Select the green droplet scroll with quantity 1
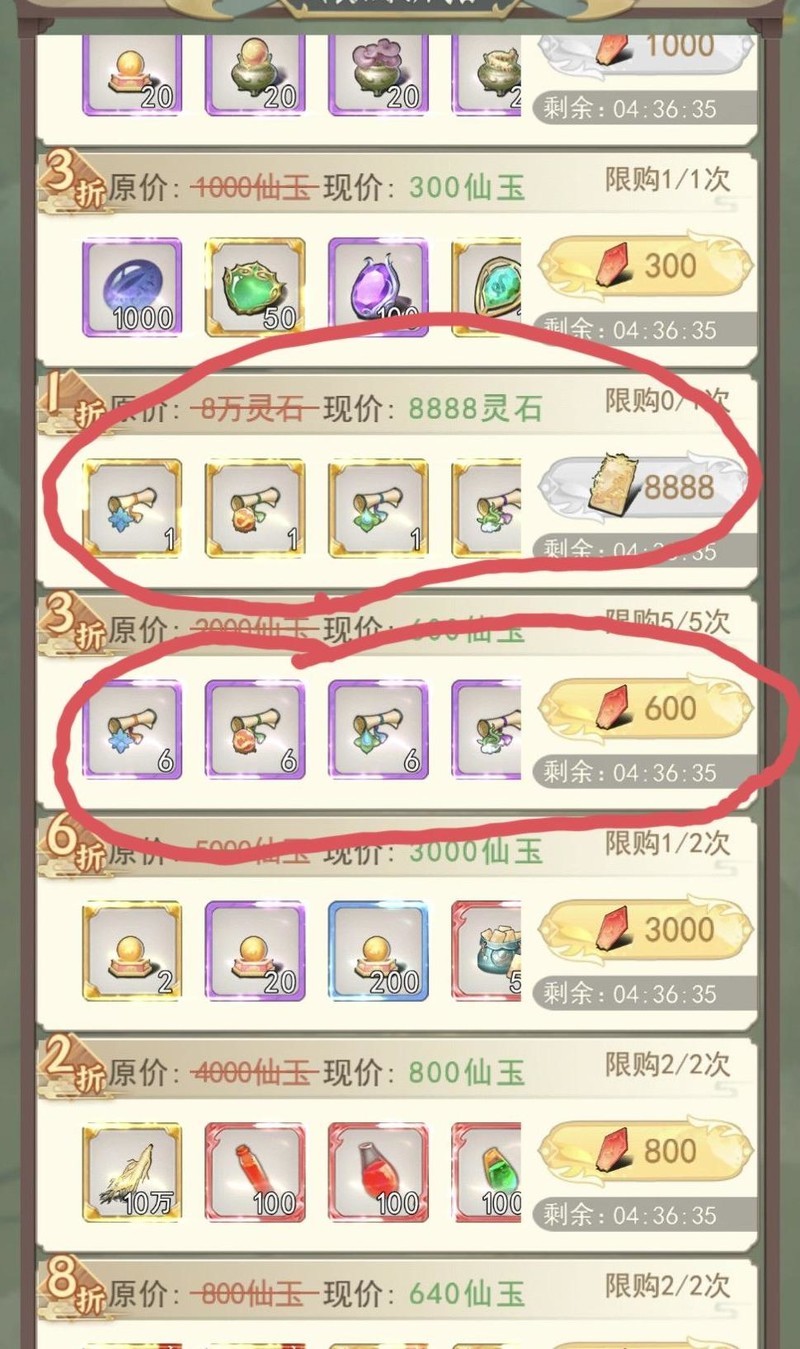 (378, 508)
